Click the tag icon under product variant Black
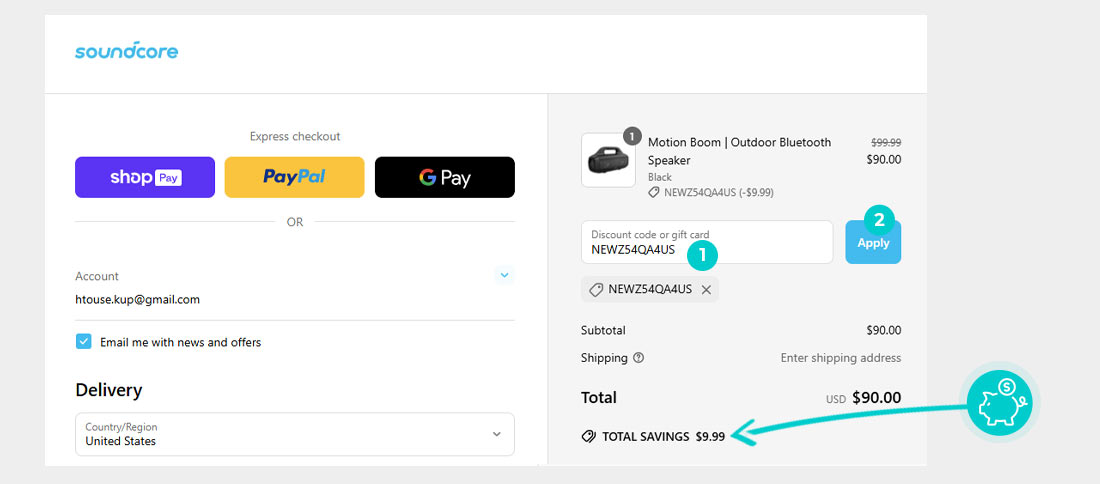 pyautogui.click(x=654, y=192)
